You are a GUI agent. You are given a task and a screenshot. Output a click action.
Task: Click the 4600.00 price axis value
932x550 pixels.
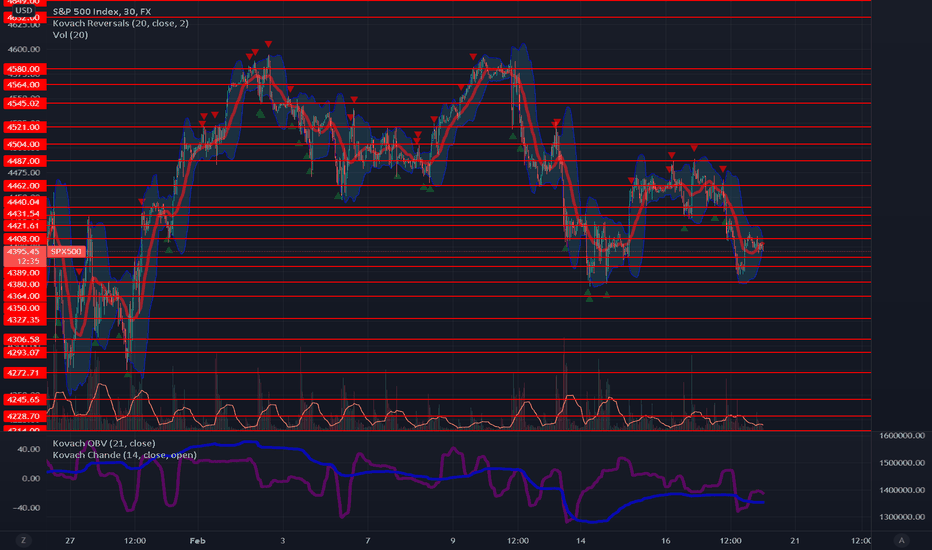tap(24, 49)
